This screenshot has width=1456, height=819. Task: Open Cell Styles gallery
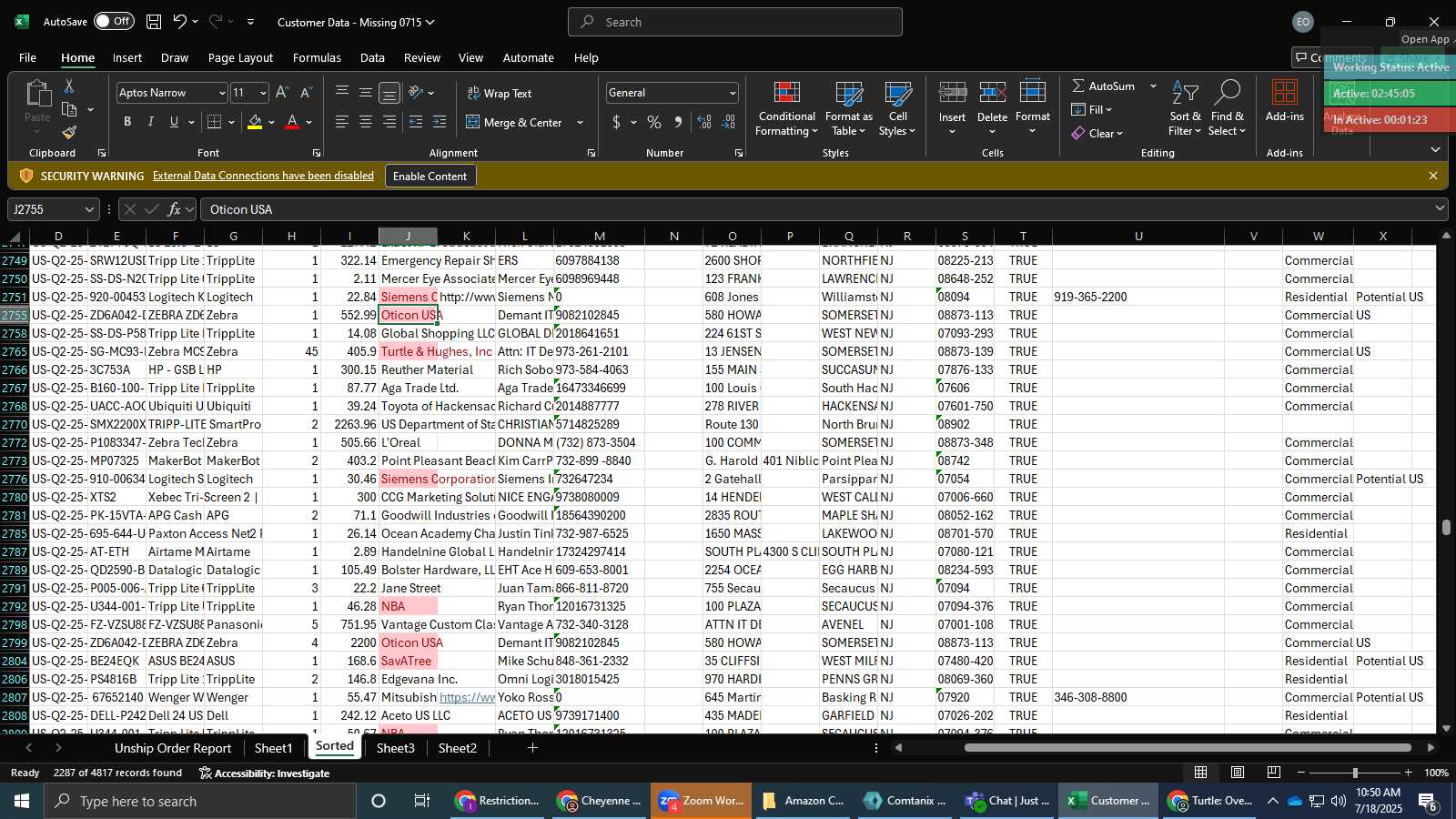coord(897,109)
